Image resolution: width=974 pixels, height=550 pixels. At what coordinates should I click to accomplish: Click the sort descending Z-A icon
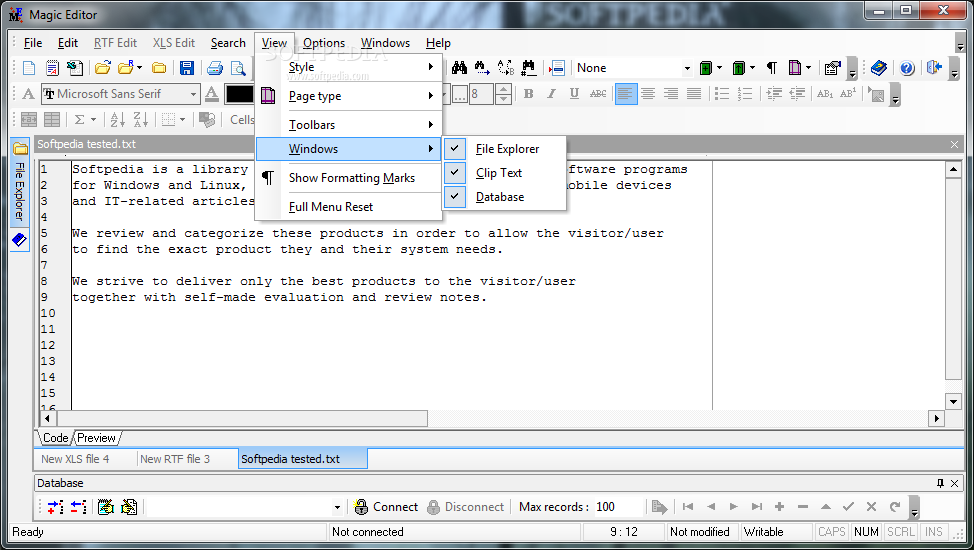pos(140,119)
